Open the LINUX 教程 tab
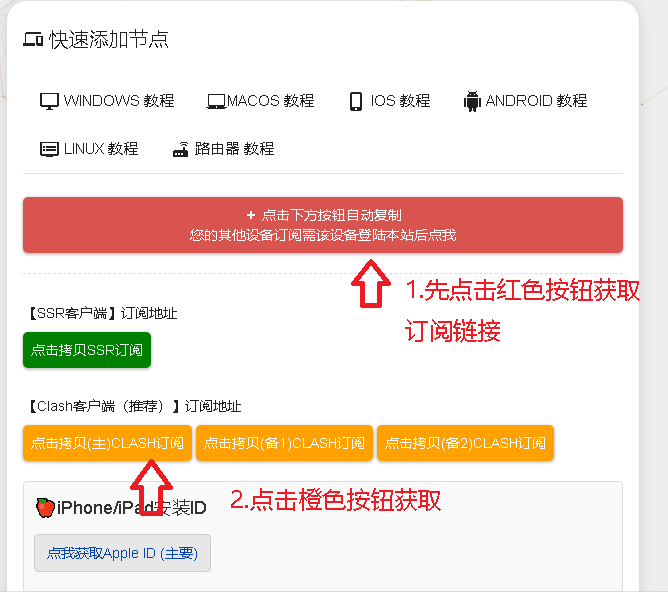The image size is (668, 592). (89, 149)
